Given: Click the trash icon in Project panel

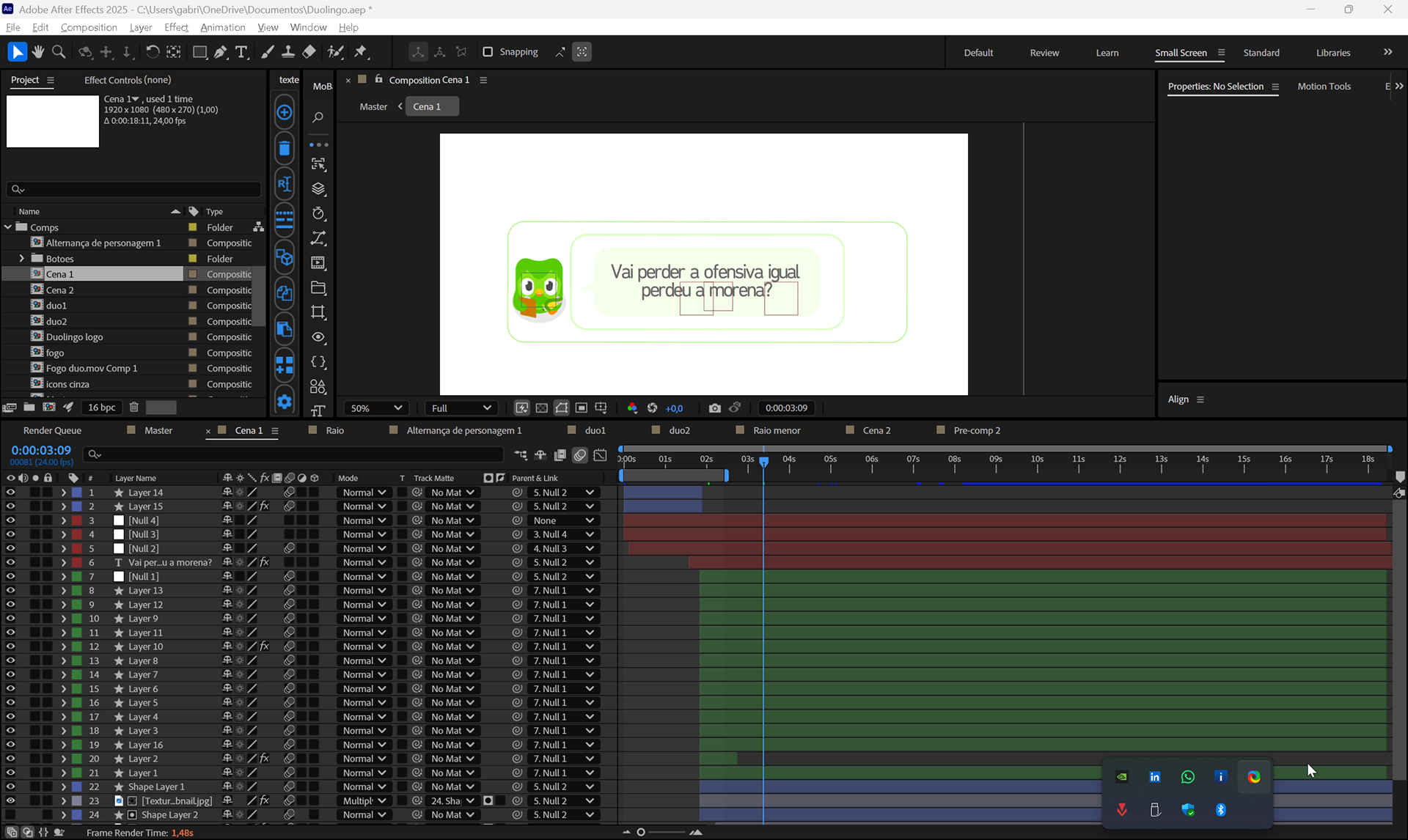Looking at the screenshot, I should tap(134, 408).
